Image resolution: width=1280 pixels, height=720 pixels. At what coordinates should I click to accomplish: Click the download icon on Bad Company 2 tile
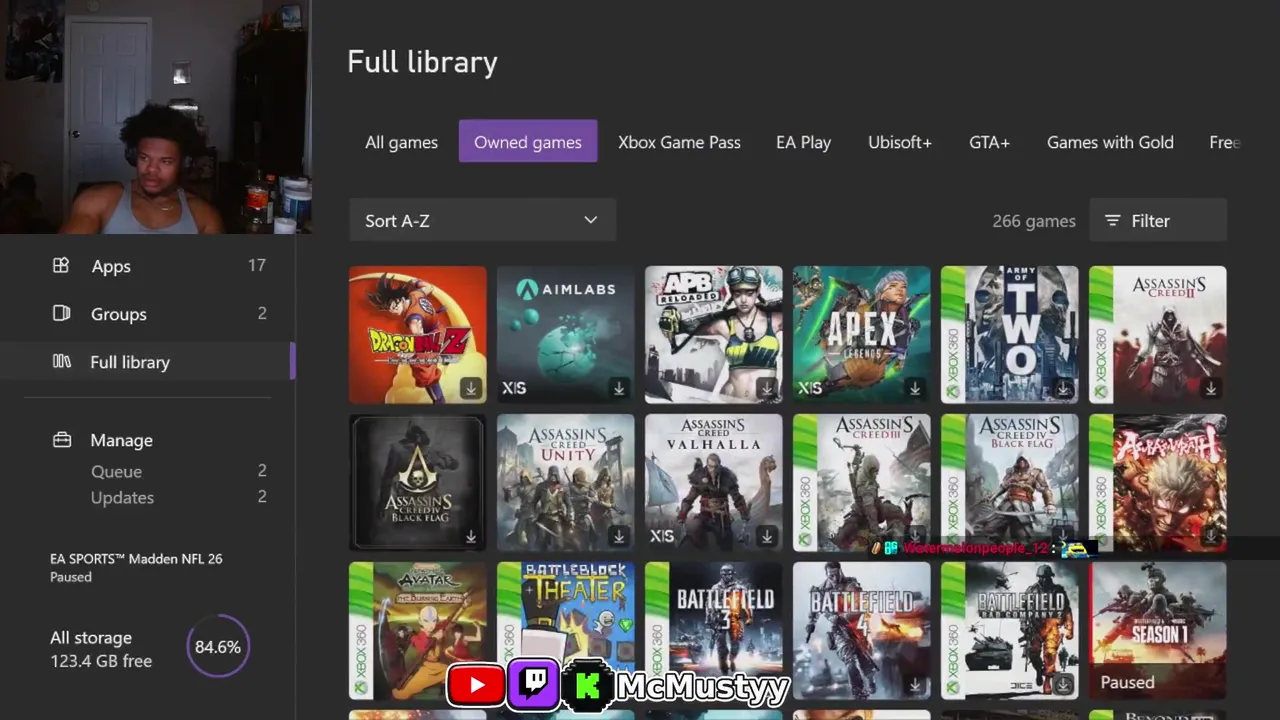[x=1063, y=684]
